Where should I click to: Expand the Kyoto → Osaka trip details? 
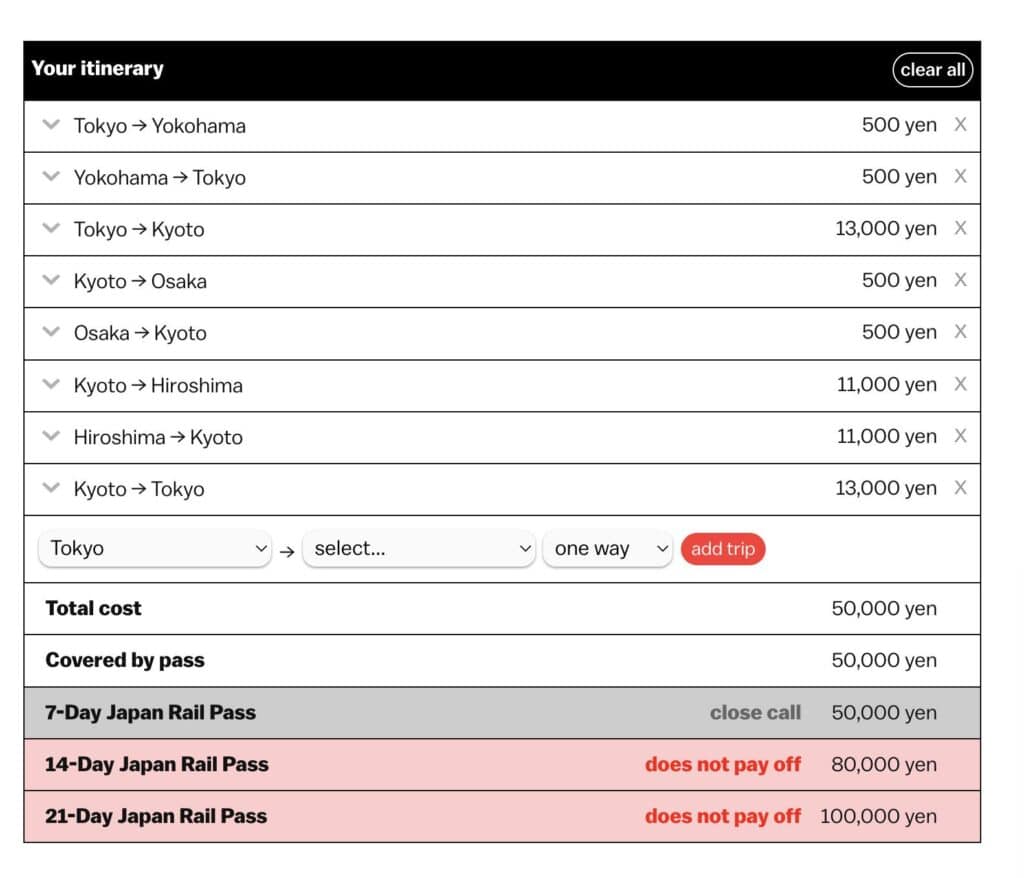51,281
